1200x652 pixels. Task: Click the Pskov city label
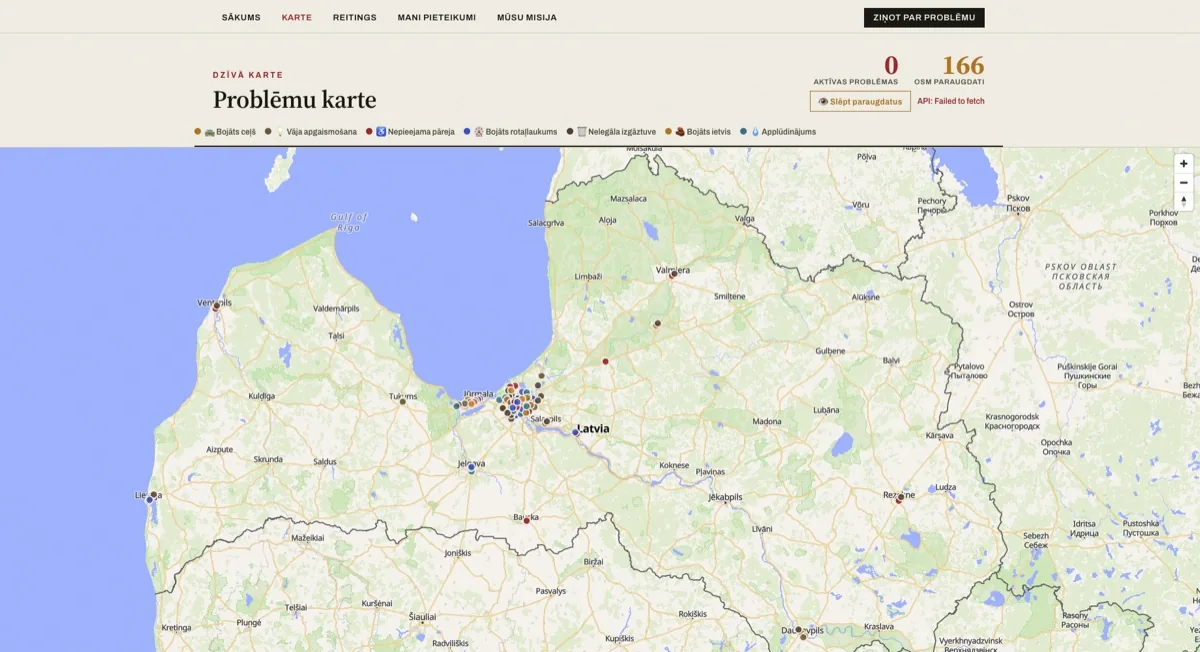click(1018, 203)
